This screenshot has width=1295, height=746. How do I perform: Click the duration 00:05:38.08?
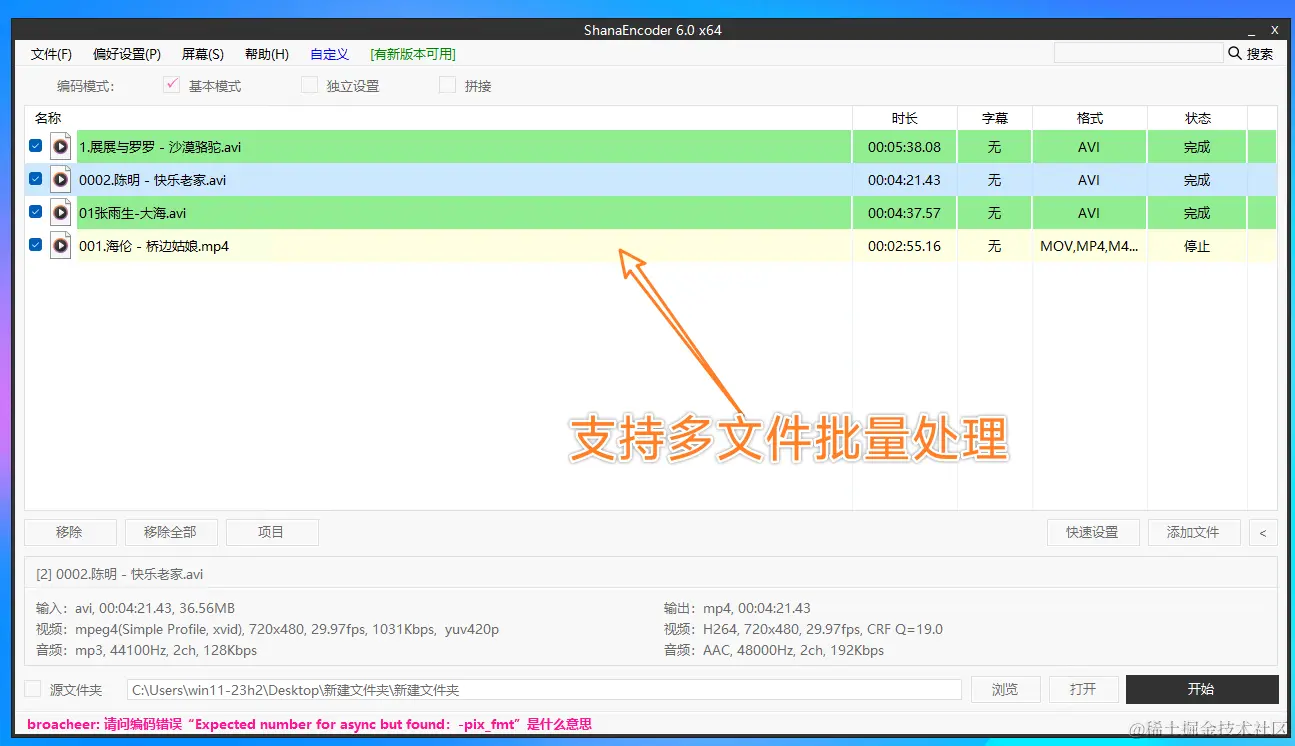pyautogui.click(x=904, y=147)
